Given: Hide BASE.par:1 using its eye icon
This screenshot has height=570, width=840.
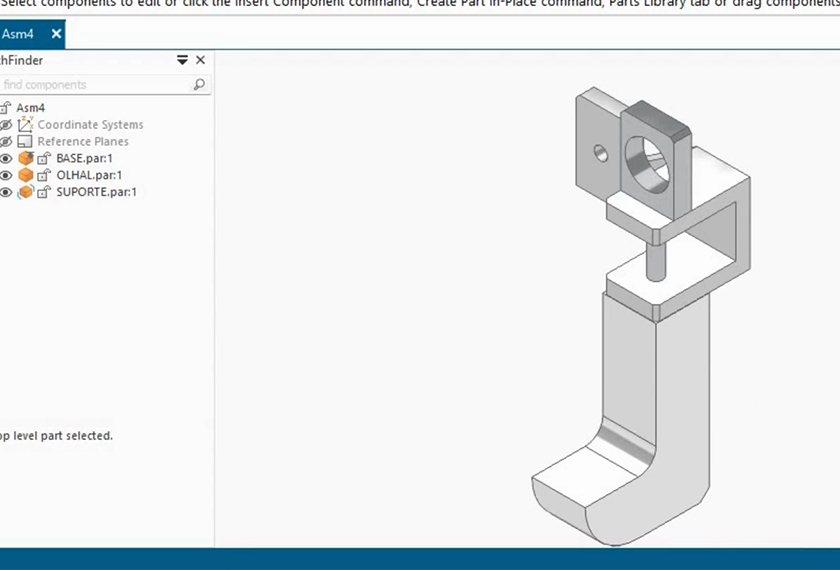Looking at the screenshot, I should 6,158.
